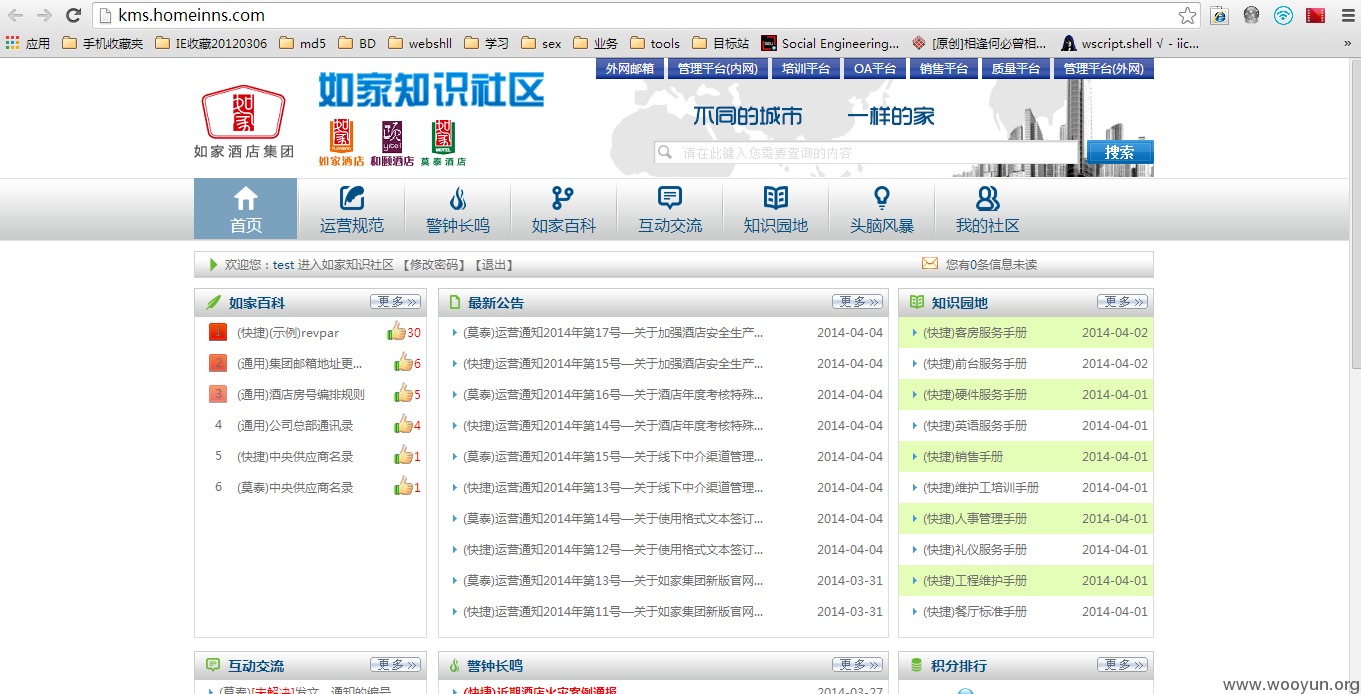Click 管理平台(内网) top button
Screen dimensions: 1361x694
pyautogui.click(x=717, y=68)
